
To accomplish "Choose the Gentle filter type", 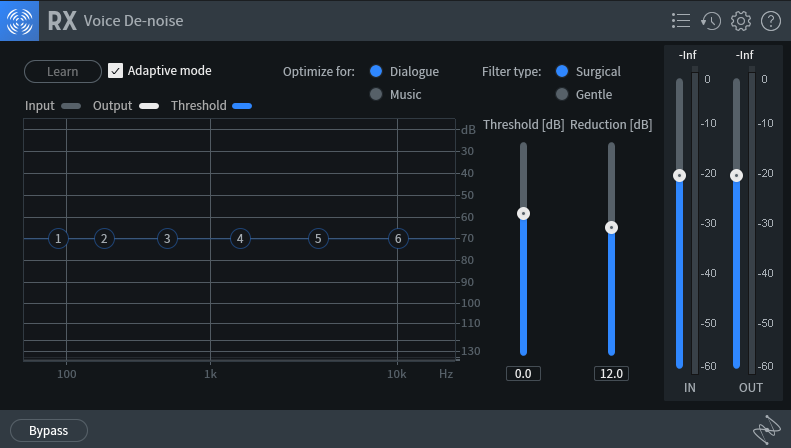I will tap(562, 94).
